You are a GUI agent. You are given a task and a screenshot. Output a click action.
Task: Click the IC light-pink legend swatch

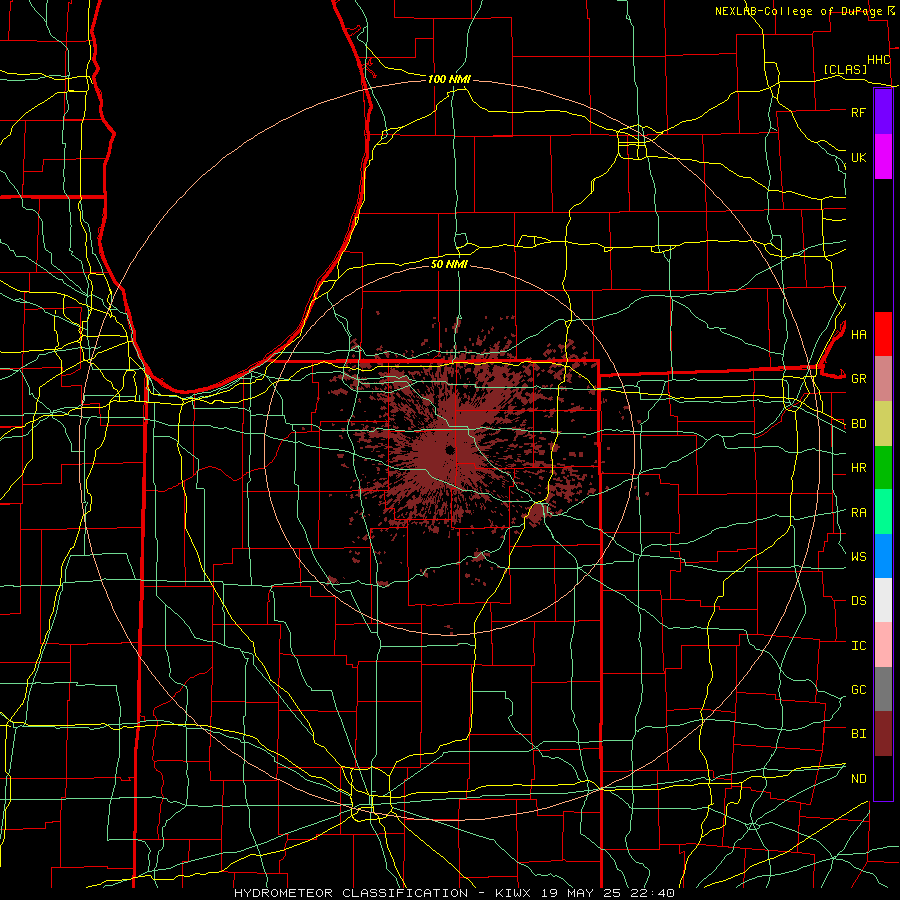tap(883, 645)
